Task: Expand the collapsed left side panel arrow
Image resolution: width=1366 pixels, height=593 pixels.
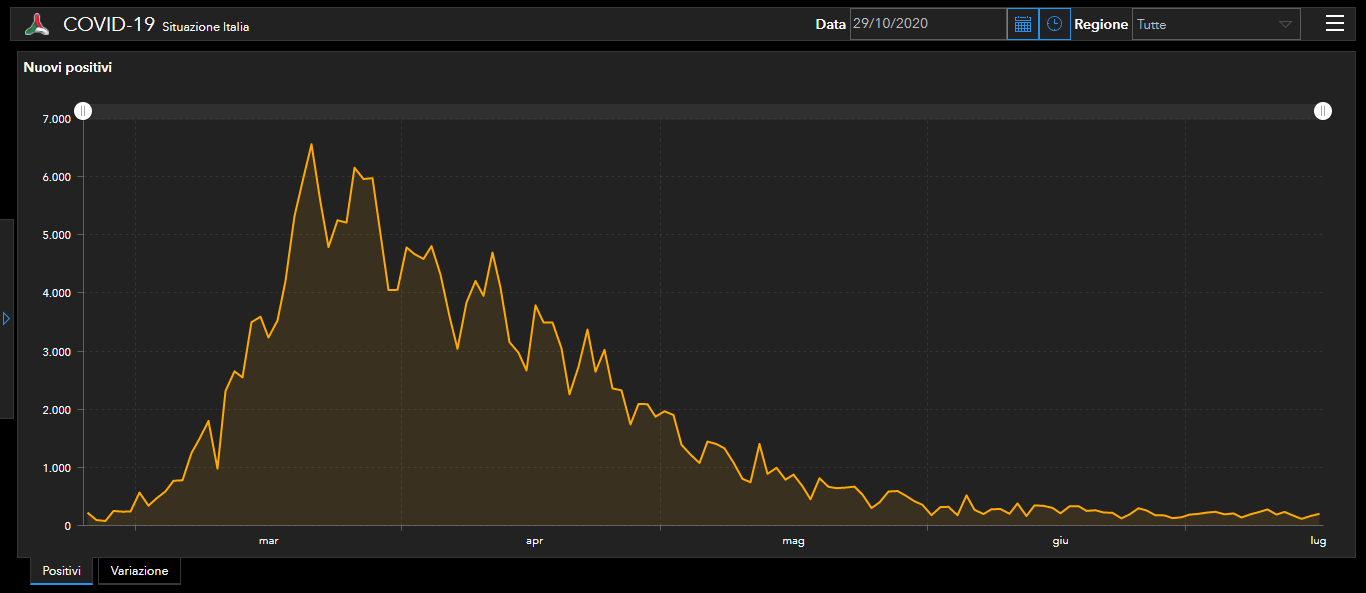Action: tap(6, 318)
